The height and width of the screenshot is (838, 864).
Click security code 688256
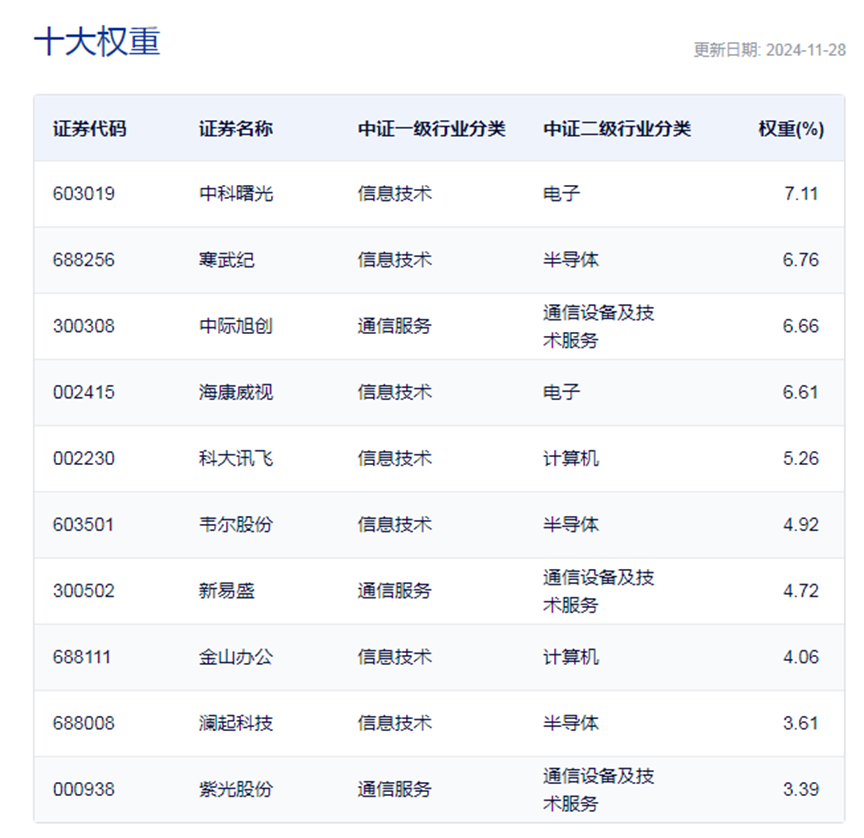pos(84,260)
